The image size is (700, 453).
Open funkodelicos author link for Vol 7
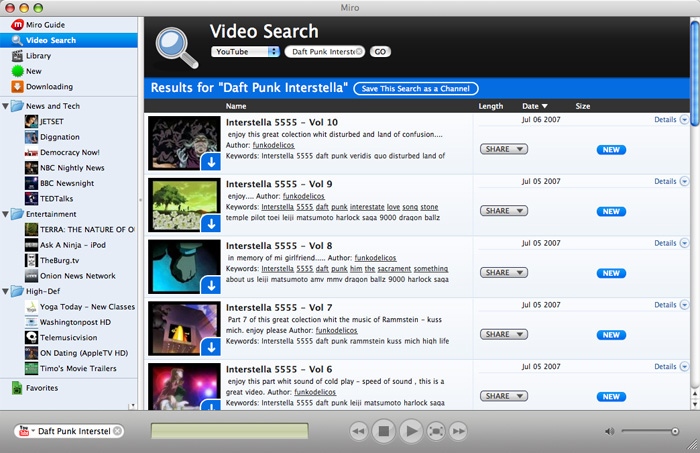click(339, 330)
